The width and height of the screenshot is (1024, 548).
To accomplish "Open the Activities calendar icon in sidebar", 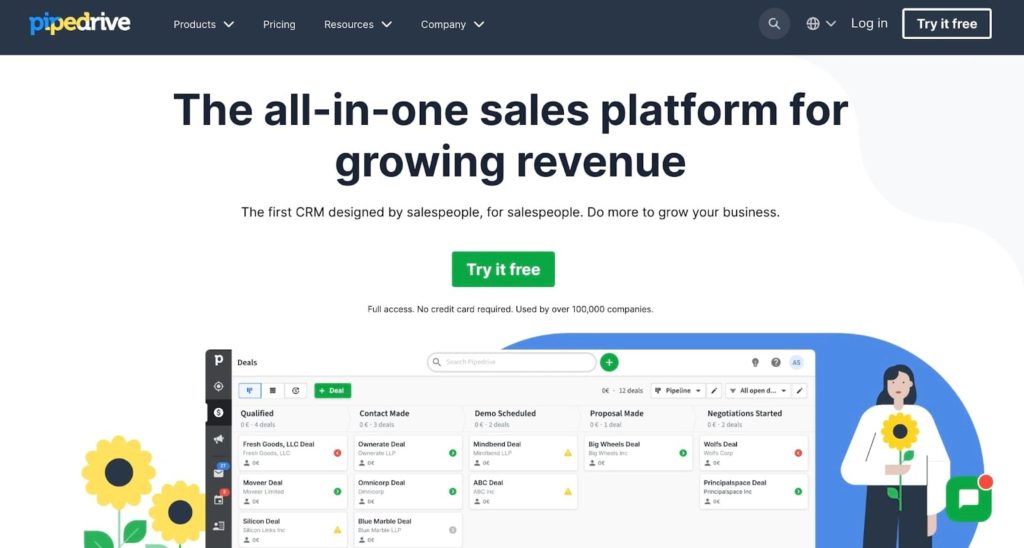I will tap(219, 499).
